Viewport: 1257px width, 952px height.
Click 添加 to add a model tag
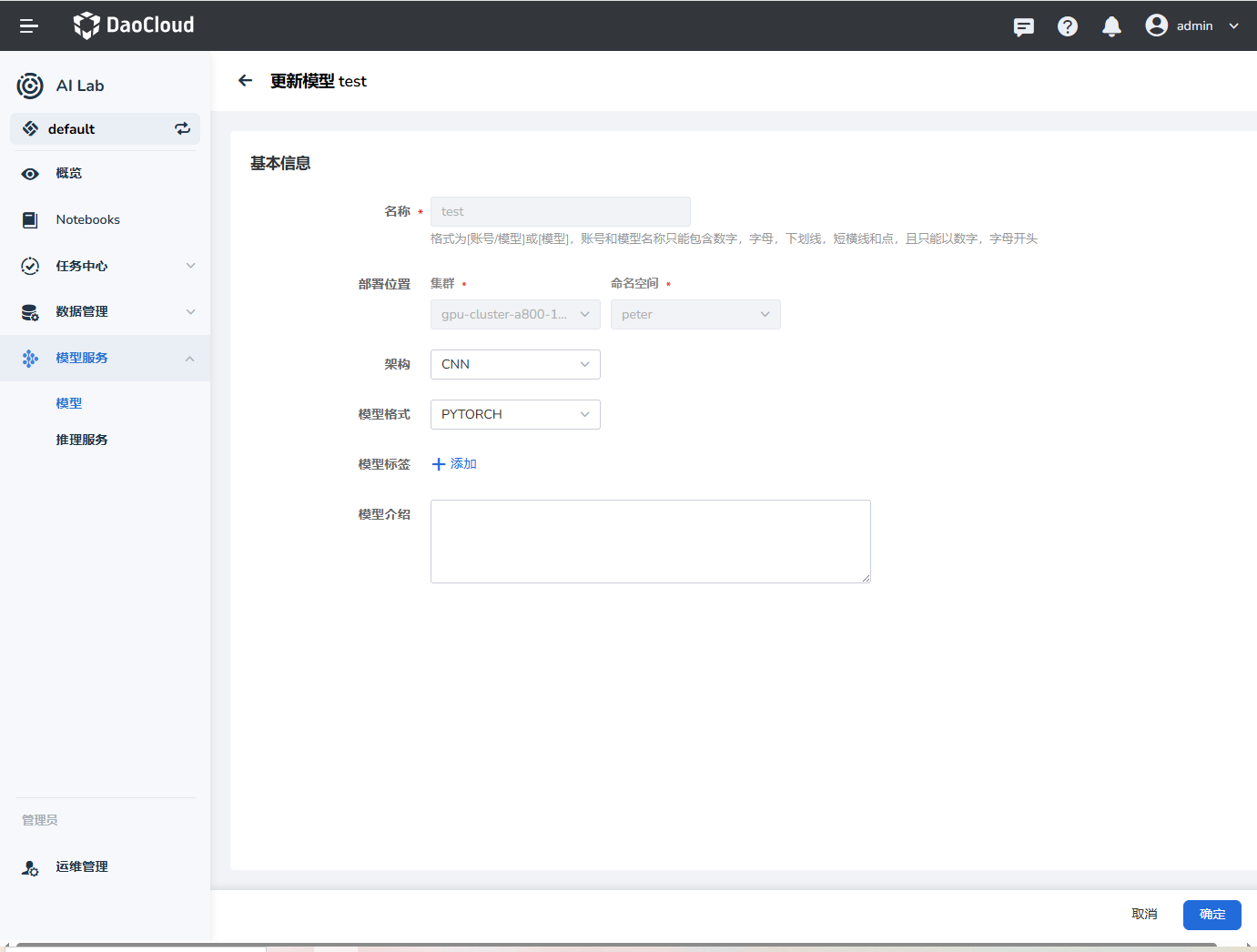coord(454,464)
